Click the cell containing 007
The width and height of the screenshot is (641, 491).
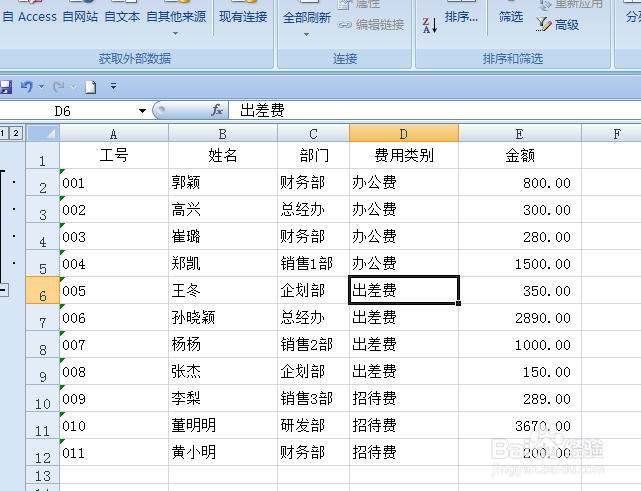pos(114,344)
